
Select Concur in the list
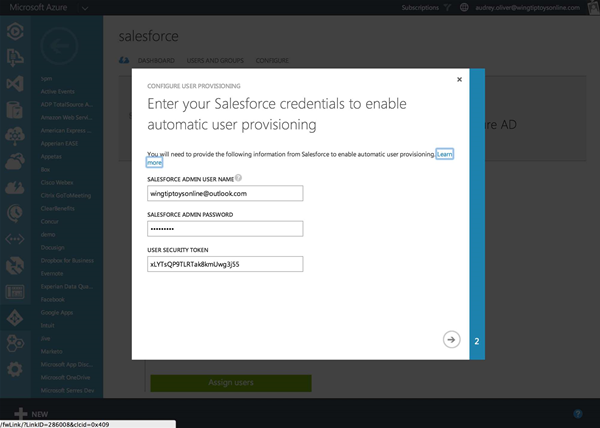(49, 221)
